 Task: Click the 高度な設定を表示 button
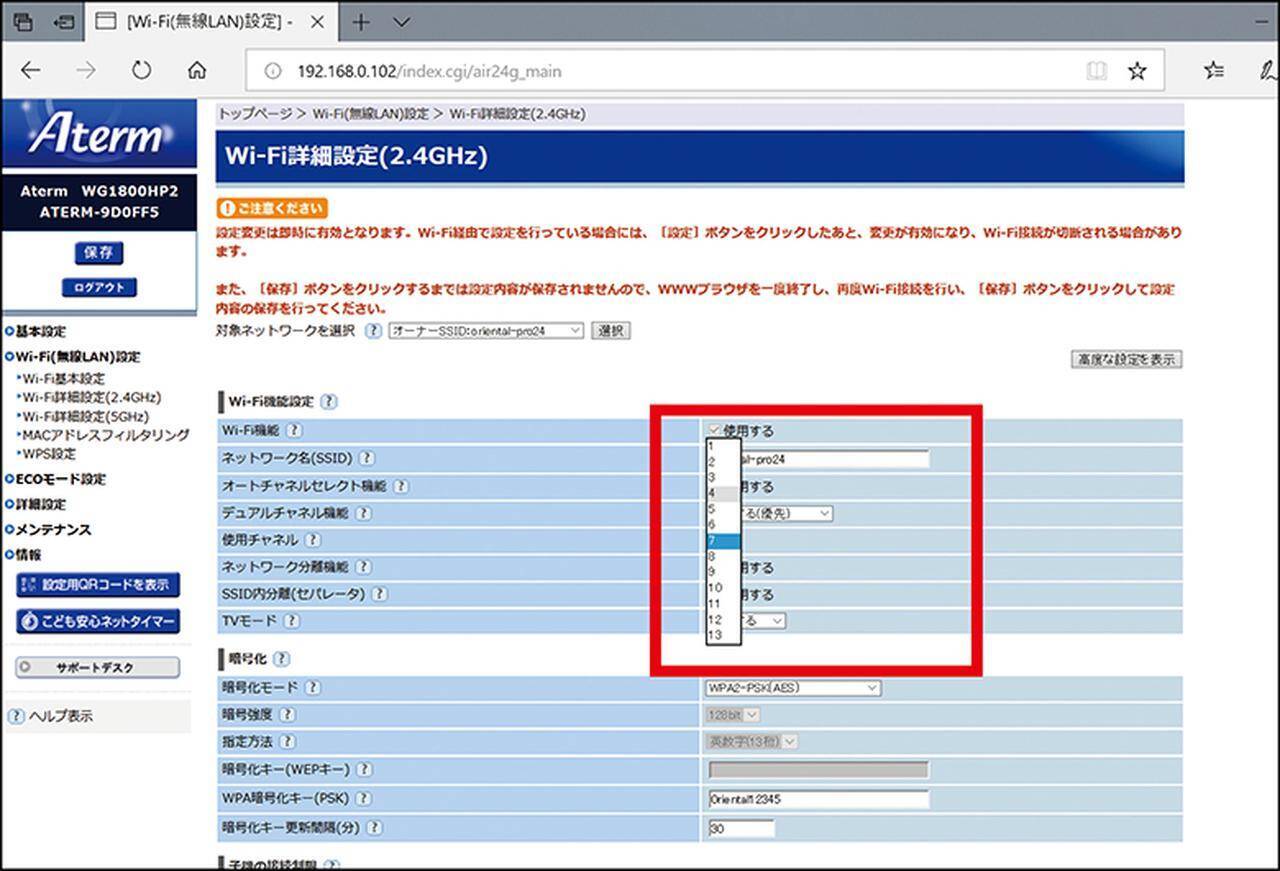(1126, 360)
